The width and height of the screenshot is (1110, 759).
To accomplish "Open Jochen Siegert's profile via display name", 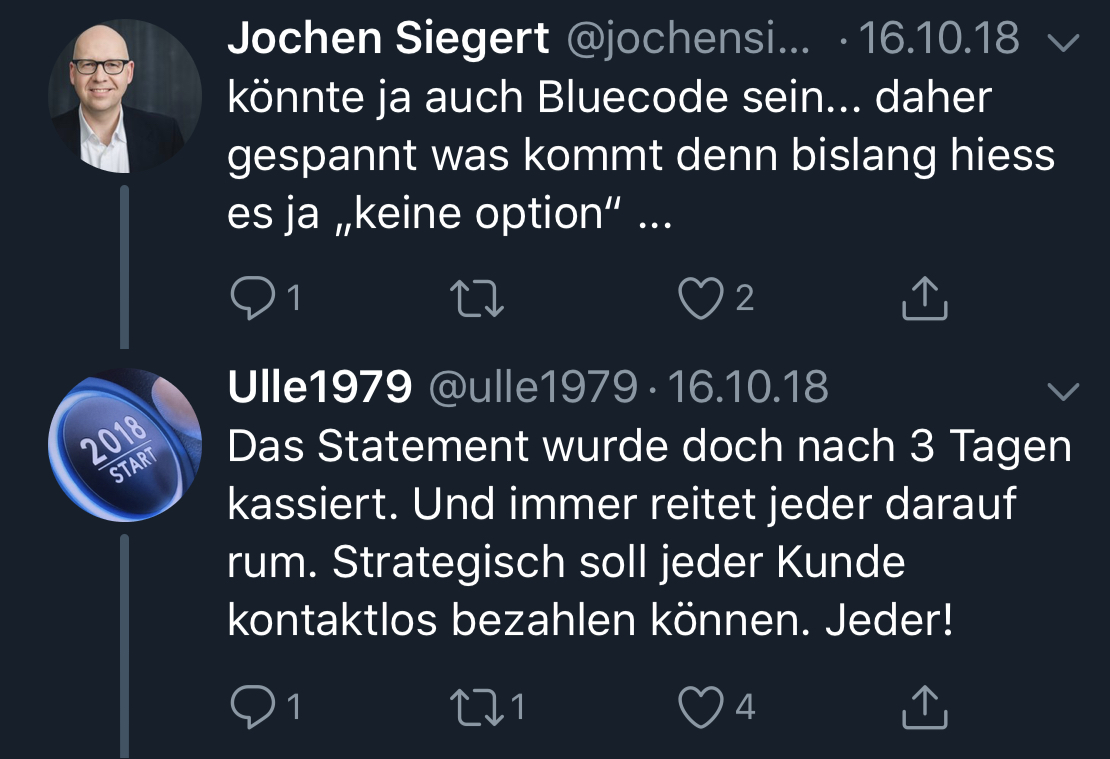I will [x=388, y=38].
